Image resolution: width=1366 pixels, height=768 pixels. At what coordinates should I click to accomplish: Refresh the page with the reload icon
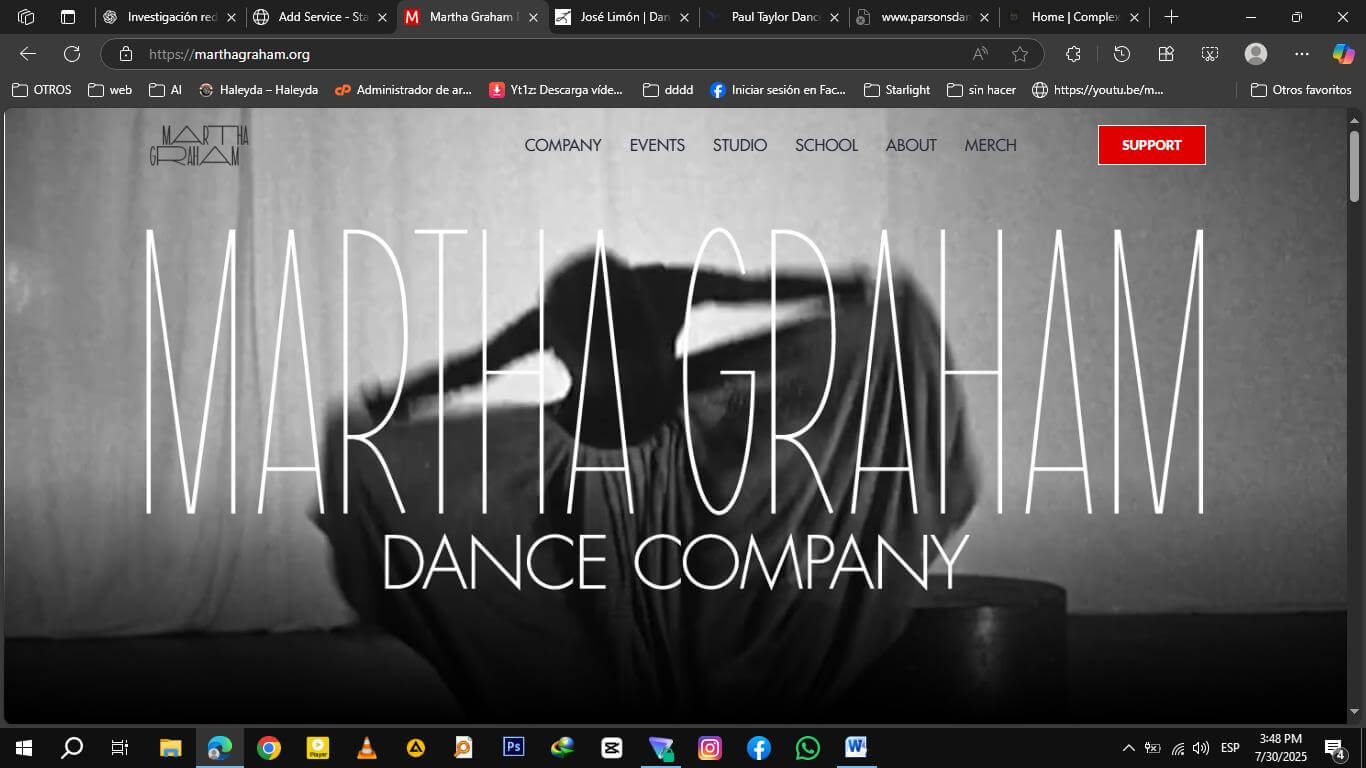tap(72, 54)
